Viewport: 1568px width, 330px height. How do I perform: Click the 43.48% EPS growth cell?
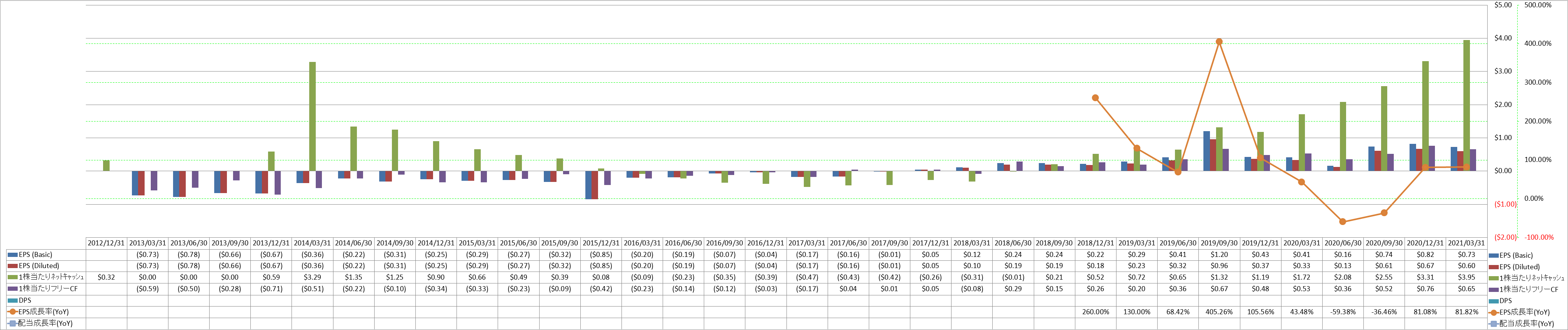(x=1302, y=312)
